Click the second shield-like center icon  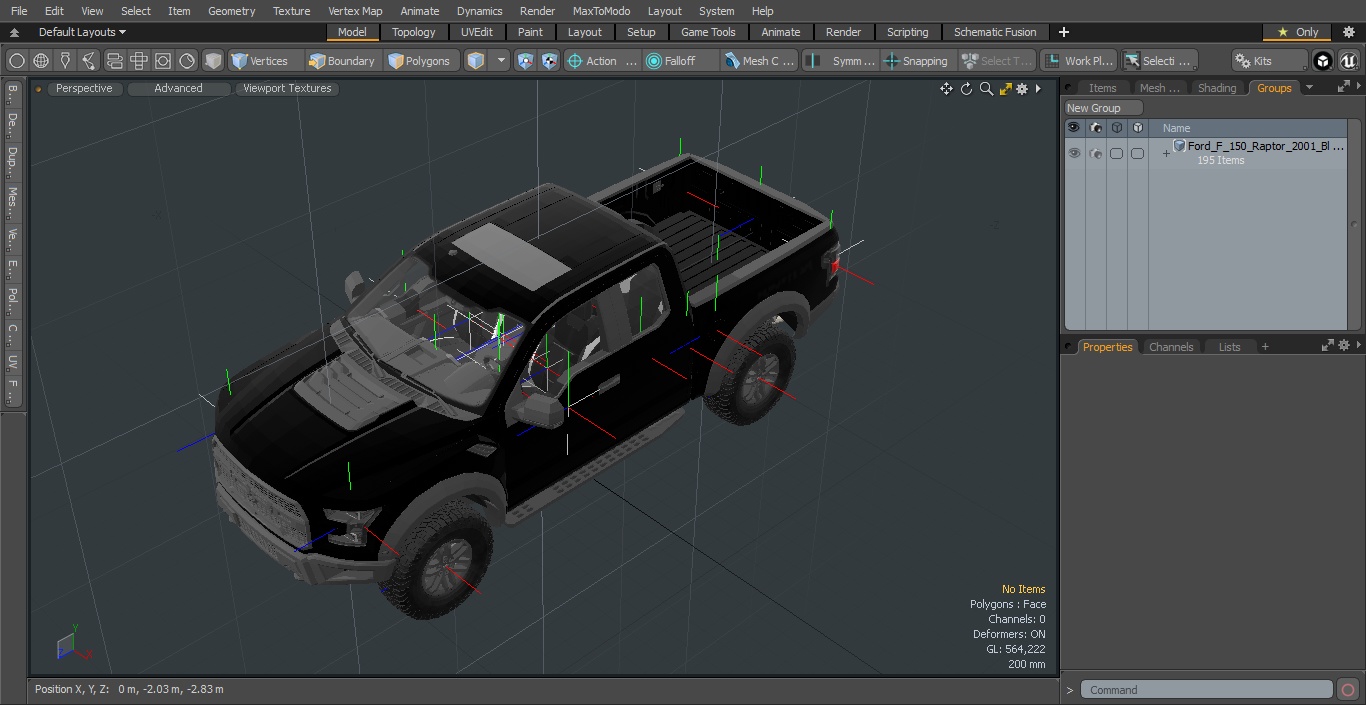point(550,61)
